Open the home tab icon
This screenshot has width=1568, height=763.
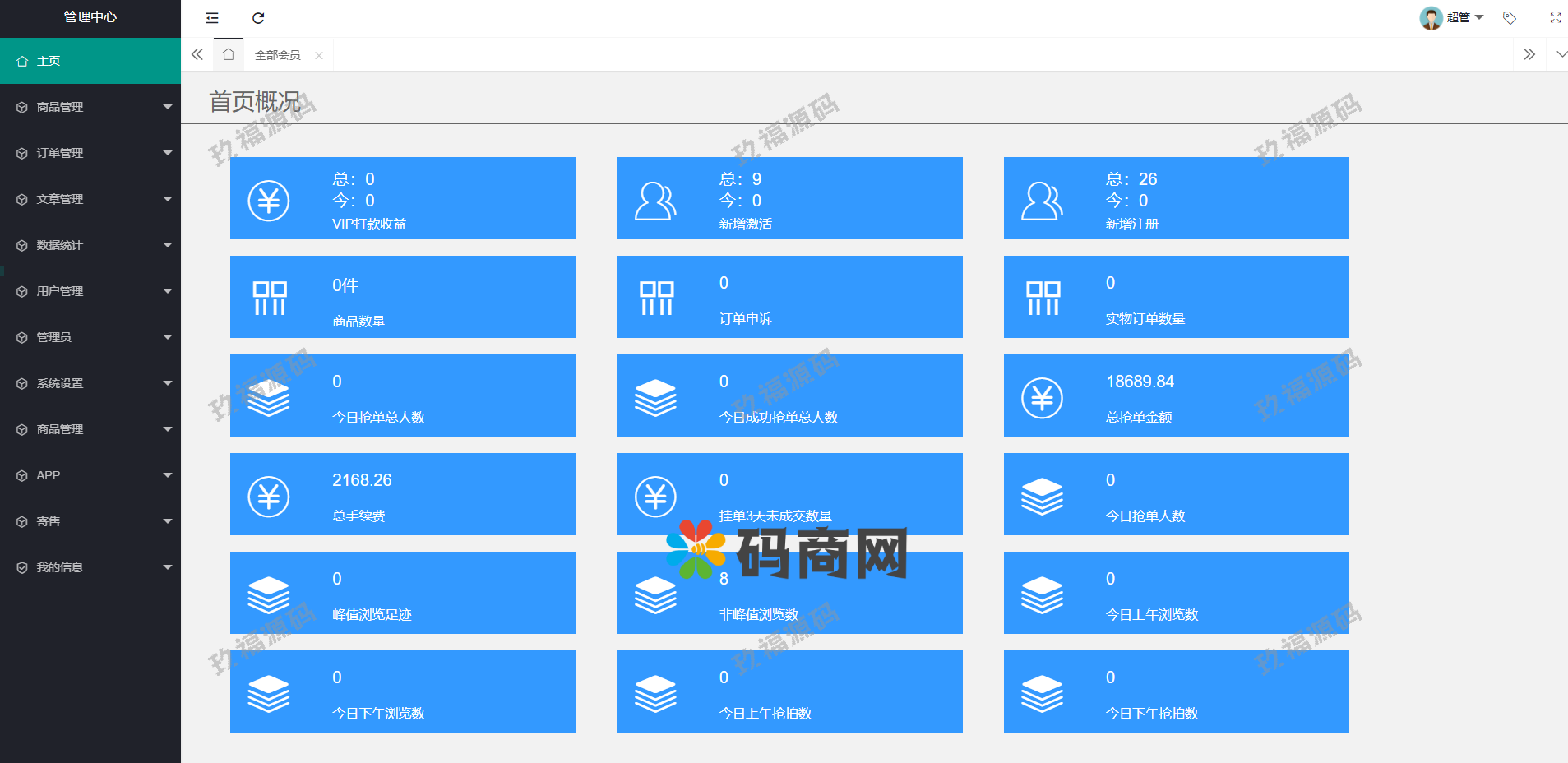tap(229, 55)
